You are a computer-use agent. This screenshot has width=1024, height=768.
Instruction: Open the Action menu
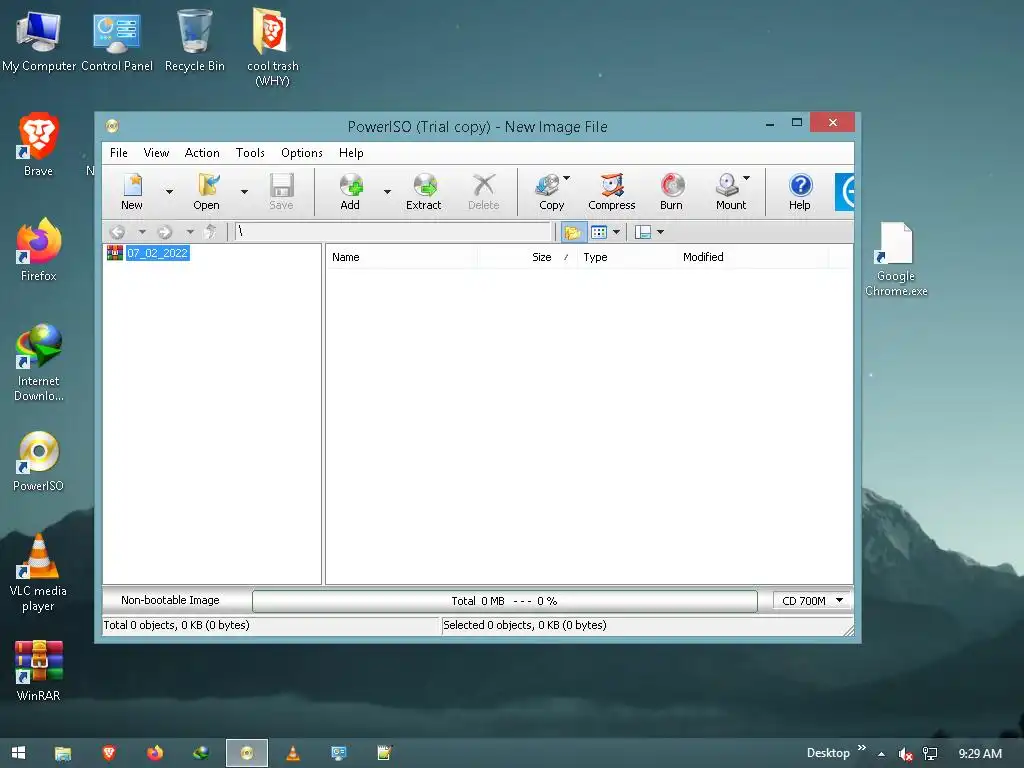tap(202, 153)
